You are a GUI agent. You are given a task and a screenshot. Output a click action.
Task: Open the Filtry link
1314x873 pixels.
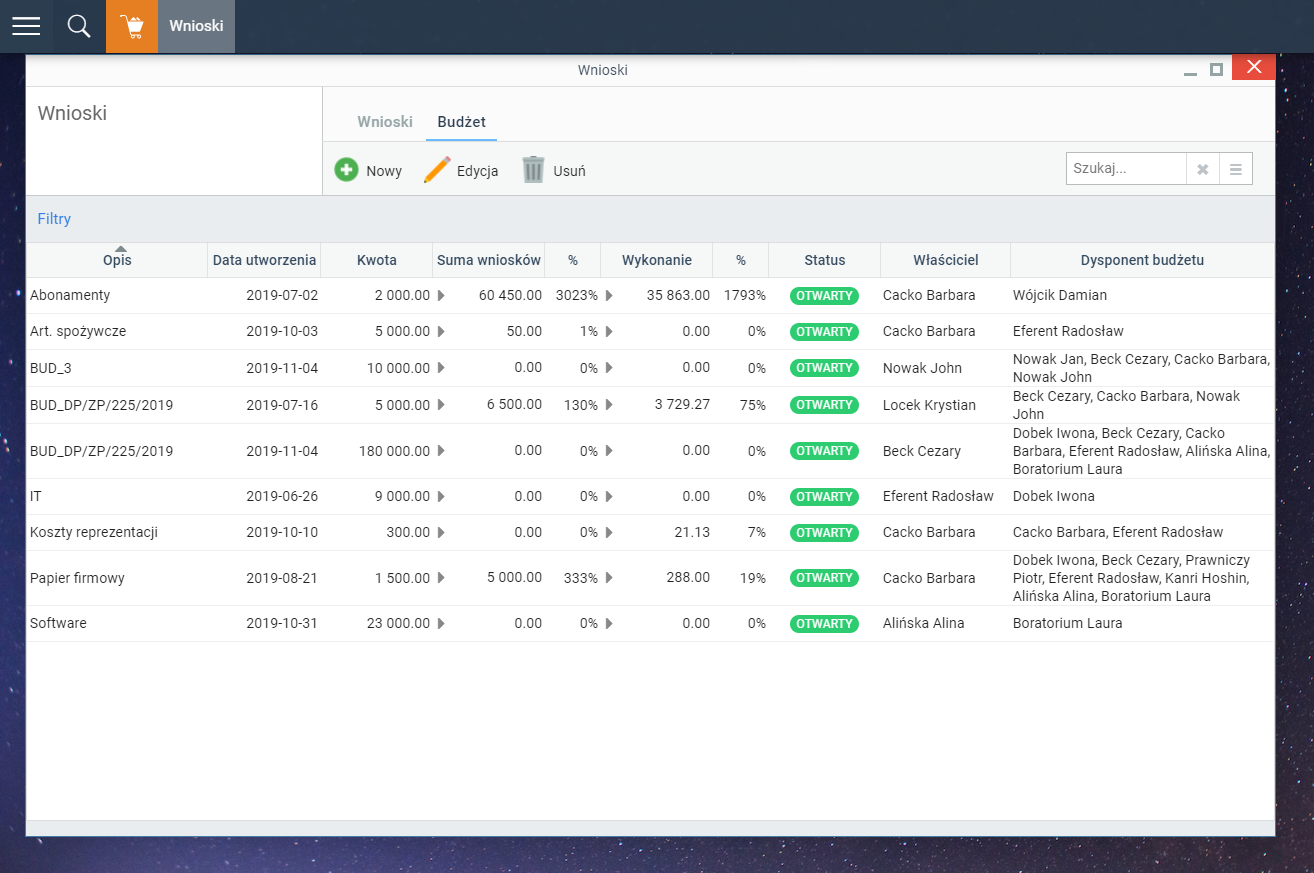(54, 219)
